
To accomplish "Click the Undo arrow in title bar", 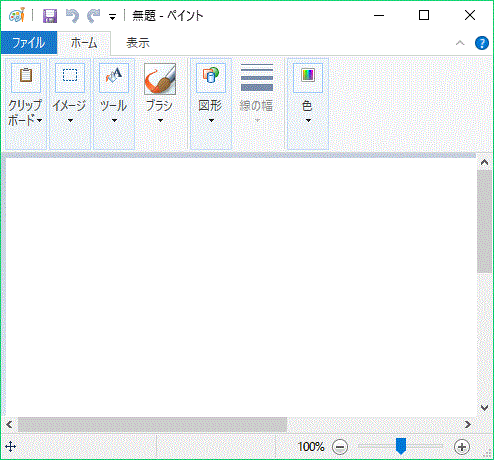I will tap(72, 16).
